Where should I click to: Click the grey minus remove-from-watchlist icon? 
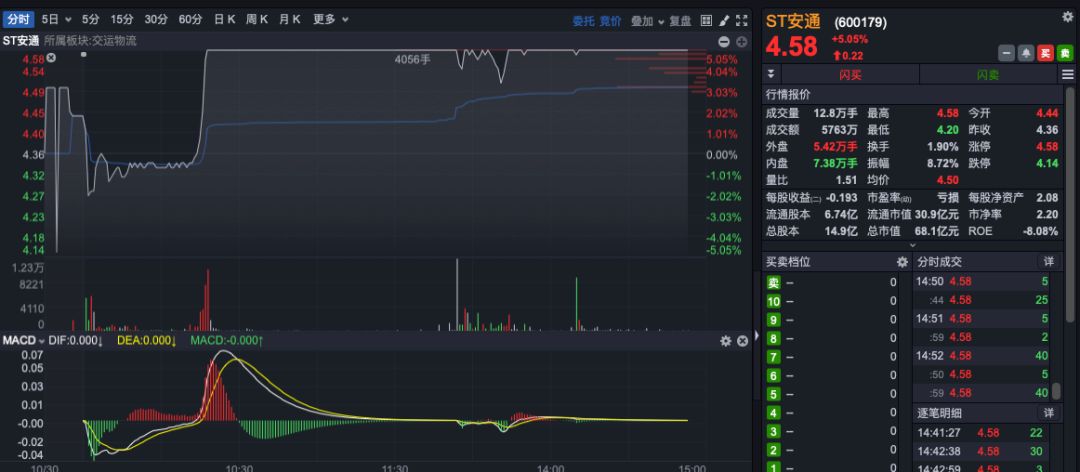point(1006,54)
